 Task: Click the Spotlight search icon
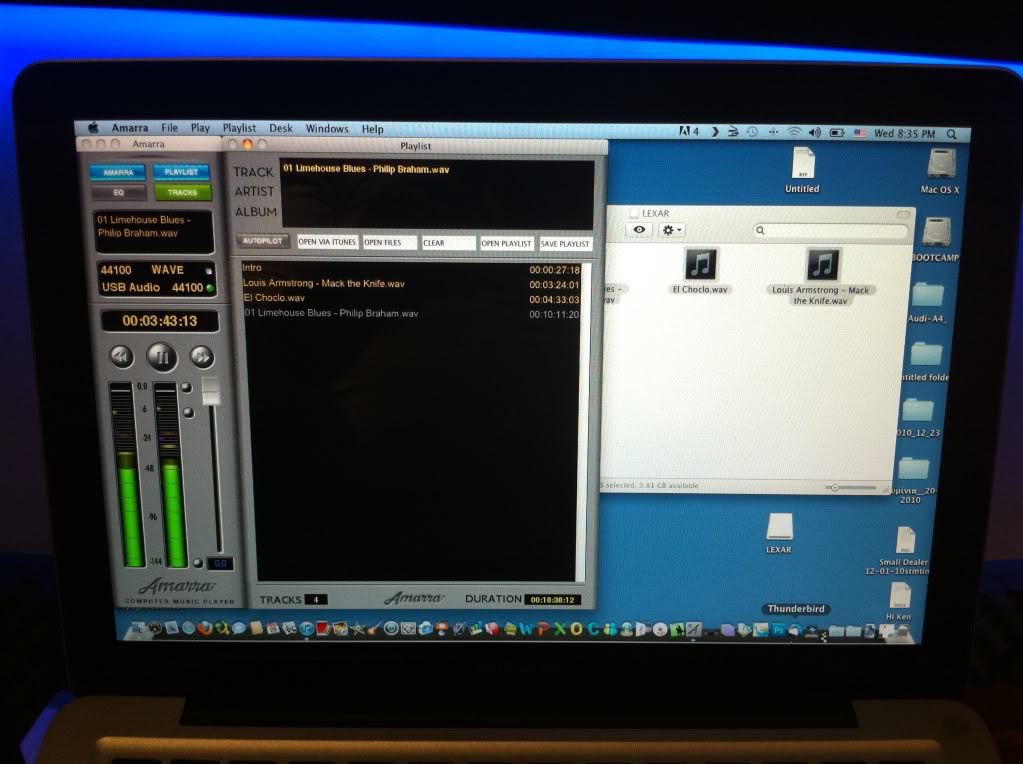pos(952,134)
